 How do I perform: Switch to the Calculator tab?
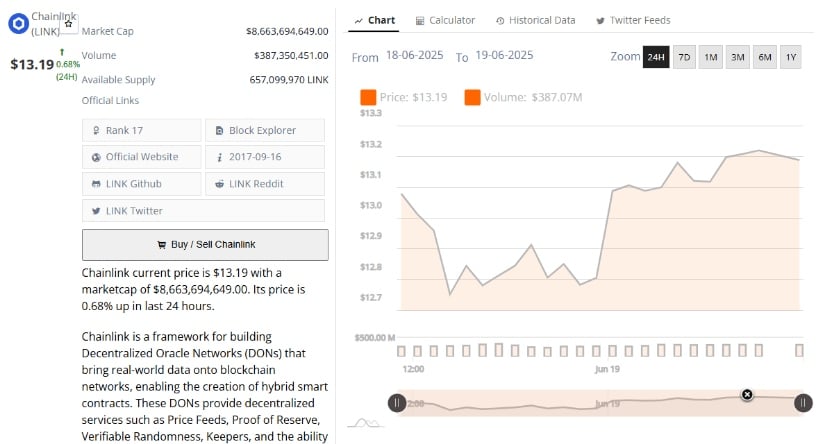pos(445,21)
